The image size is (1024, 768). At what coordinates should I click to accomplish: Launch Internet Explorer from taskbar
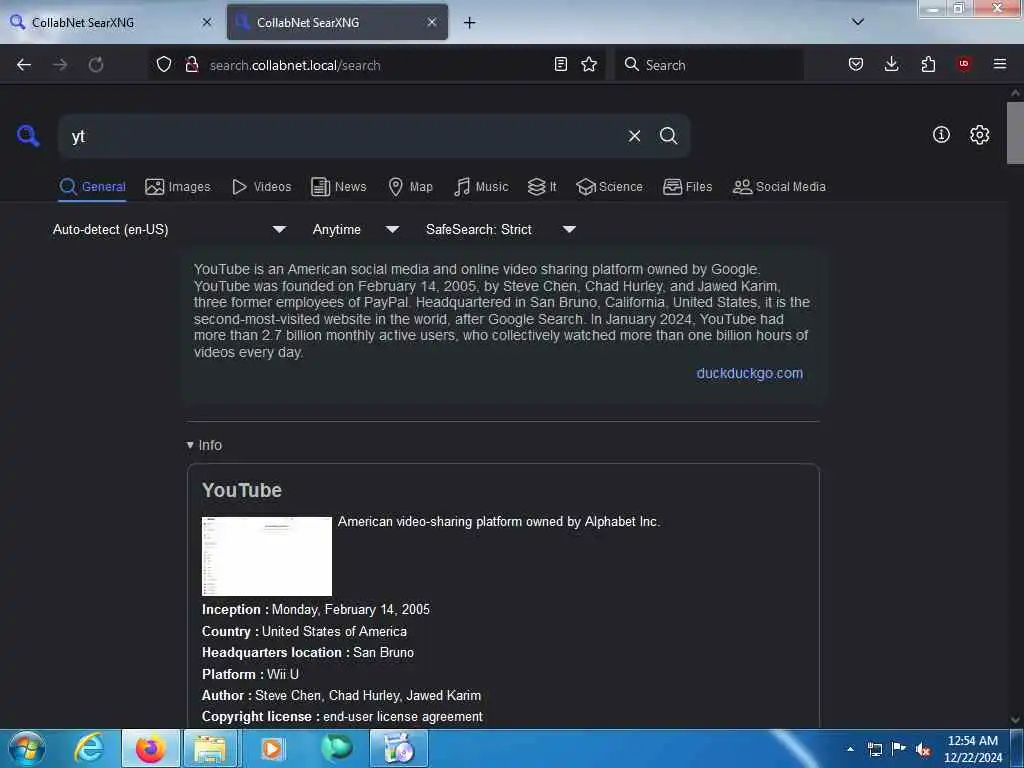tap(89, 748)
